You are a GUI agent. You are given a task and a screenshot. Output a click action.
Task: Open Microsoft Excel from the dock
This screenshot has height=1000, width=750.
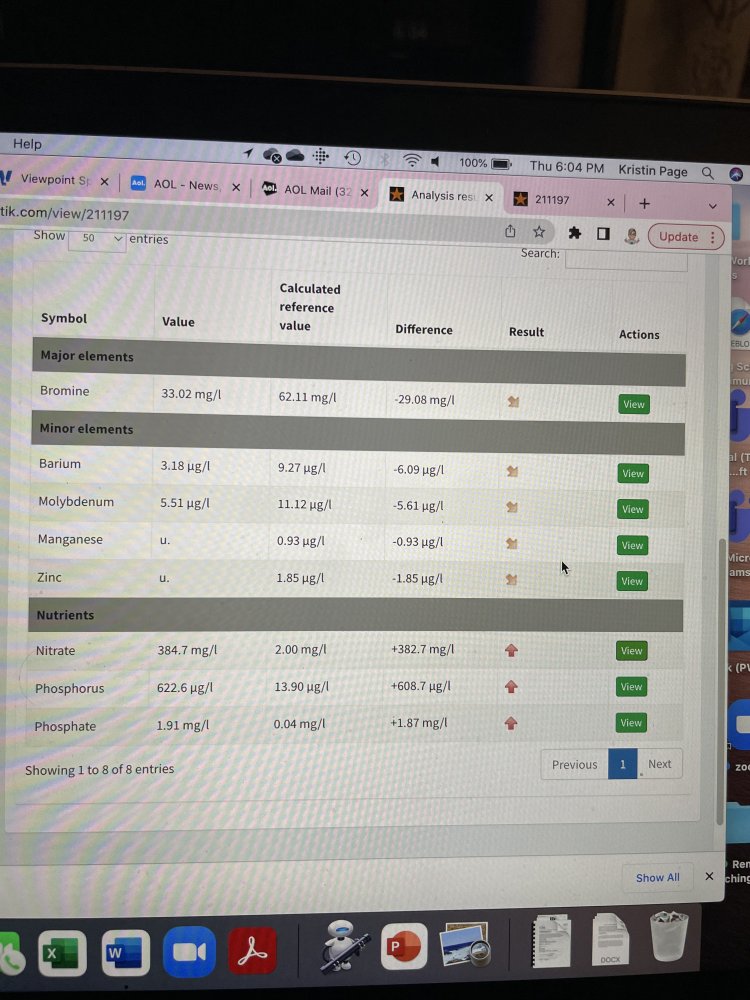tap(63, 952)
